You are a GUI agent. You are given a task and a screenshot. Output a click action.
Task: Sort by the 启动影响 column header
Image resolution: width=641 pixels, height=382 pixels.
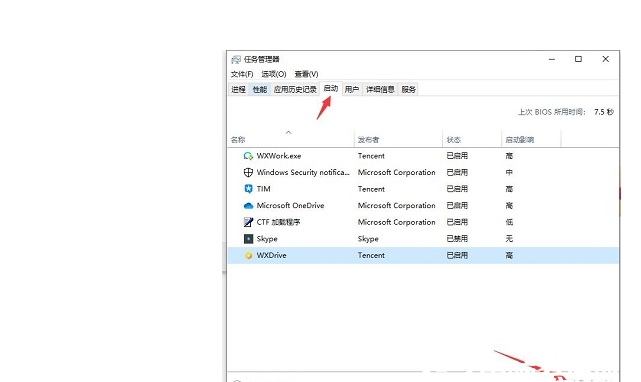tap(520, 140)
